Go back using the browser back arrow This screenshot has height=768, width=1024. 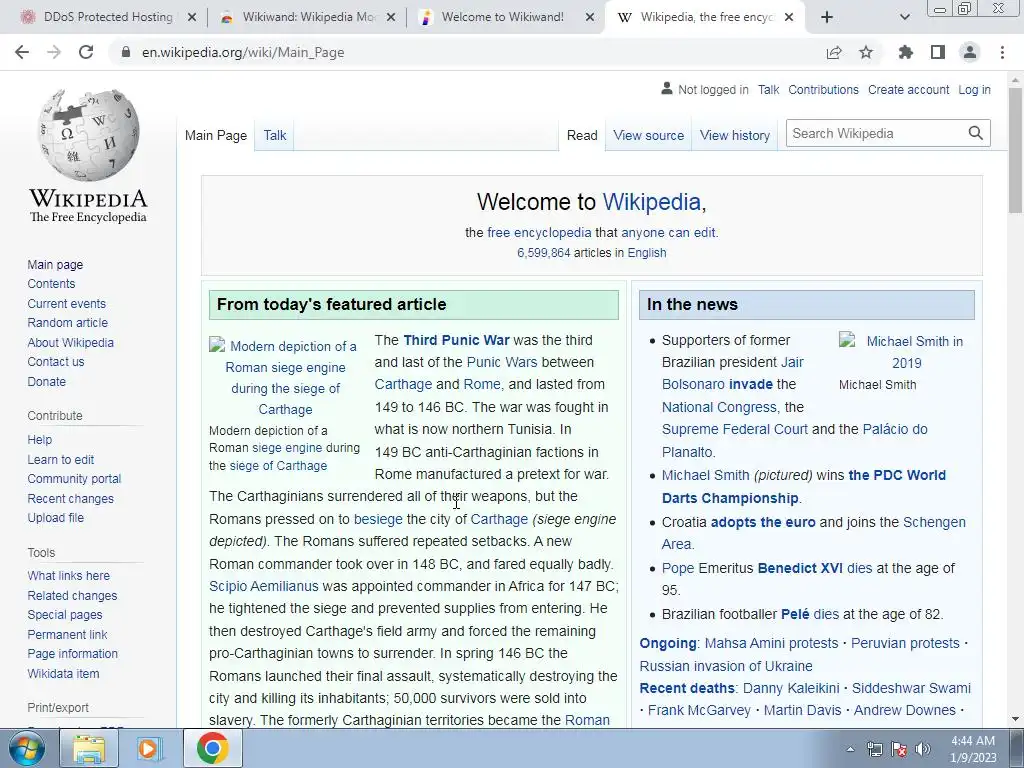(22, 52)
